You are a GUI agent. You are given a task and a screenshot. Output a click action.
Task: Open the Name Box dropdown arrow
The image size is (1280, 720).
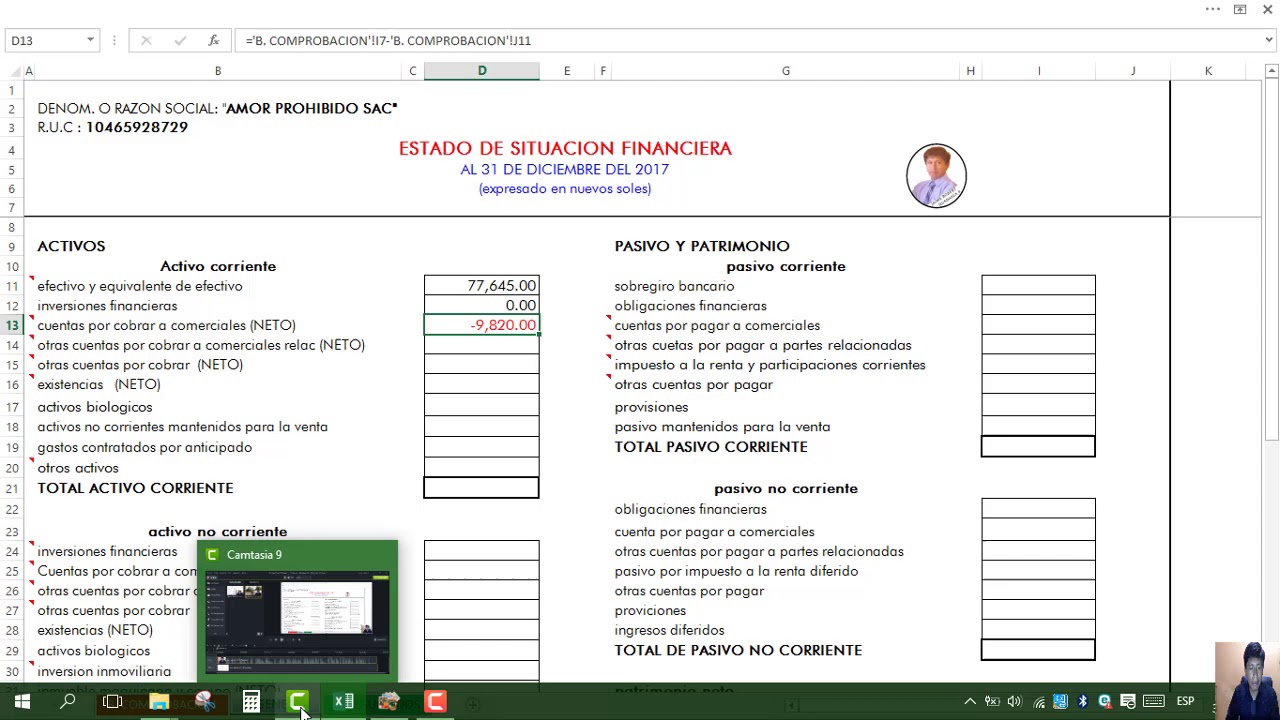click(x=90, y=41)
